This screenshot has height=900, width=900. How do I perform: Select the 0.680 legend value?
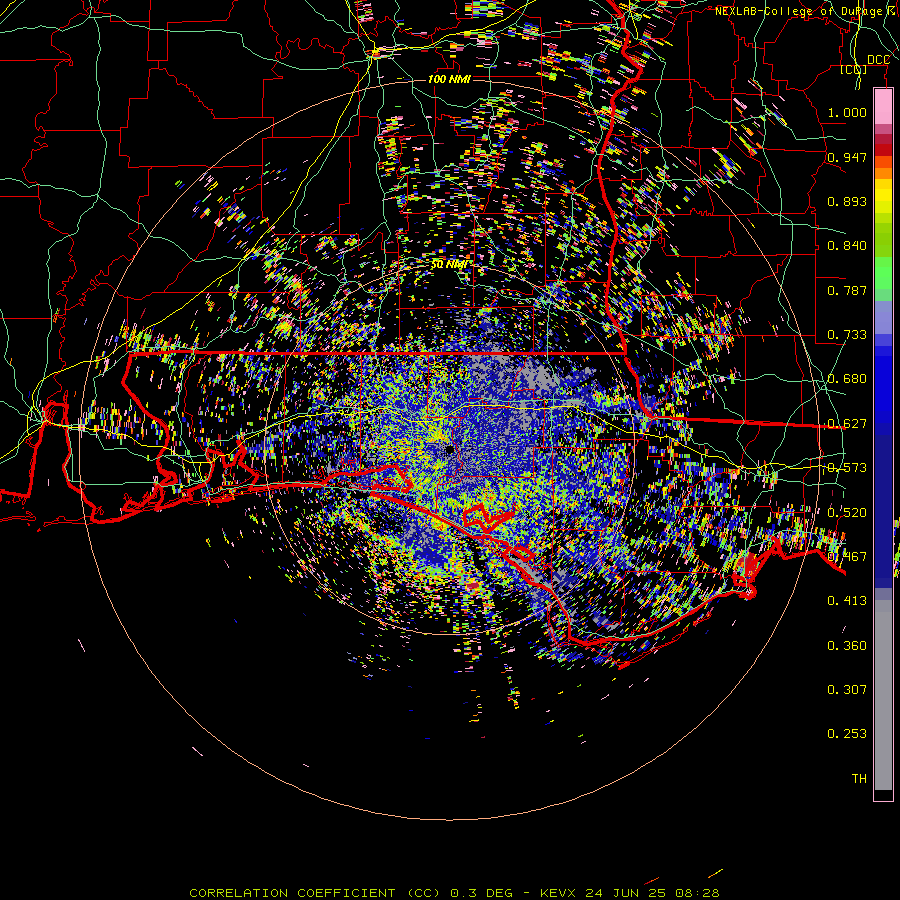(847, 379)
